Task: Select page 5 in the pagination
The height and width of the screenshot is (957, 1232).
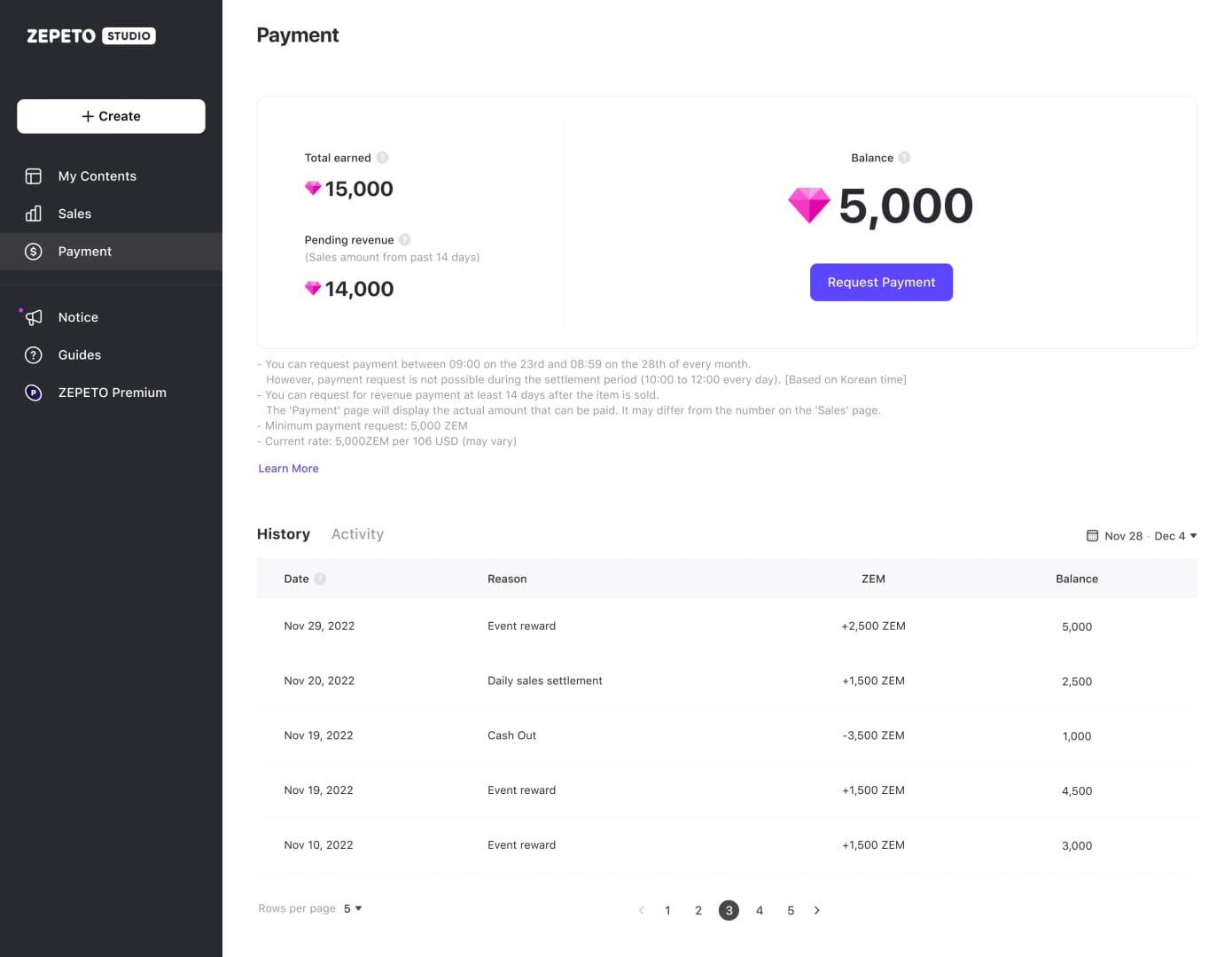Action: tap(790, 910)
